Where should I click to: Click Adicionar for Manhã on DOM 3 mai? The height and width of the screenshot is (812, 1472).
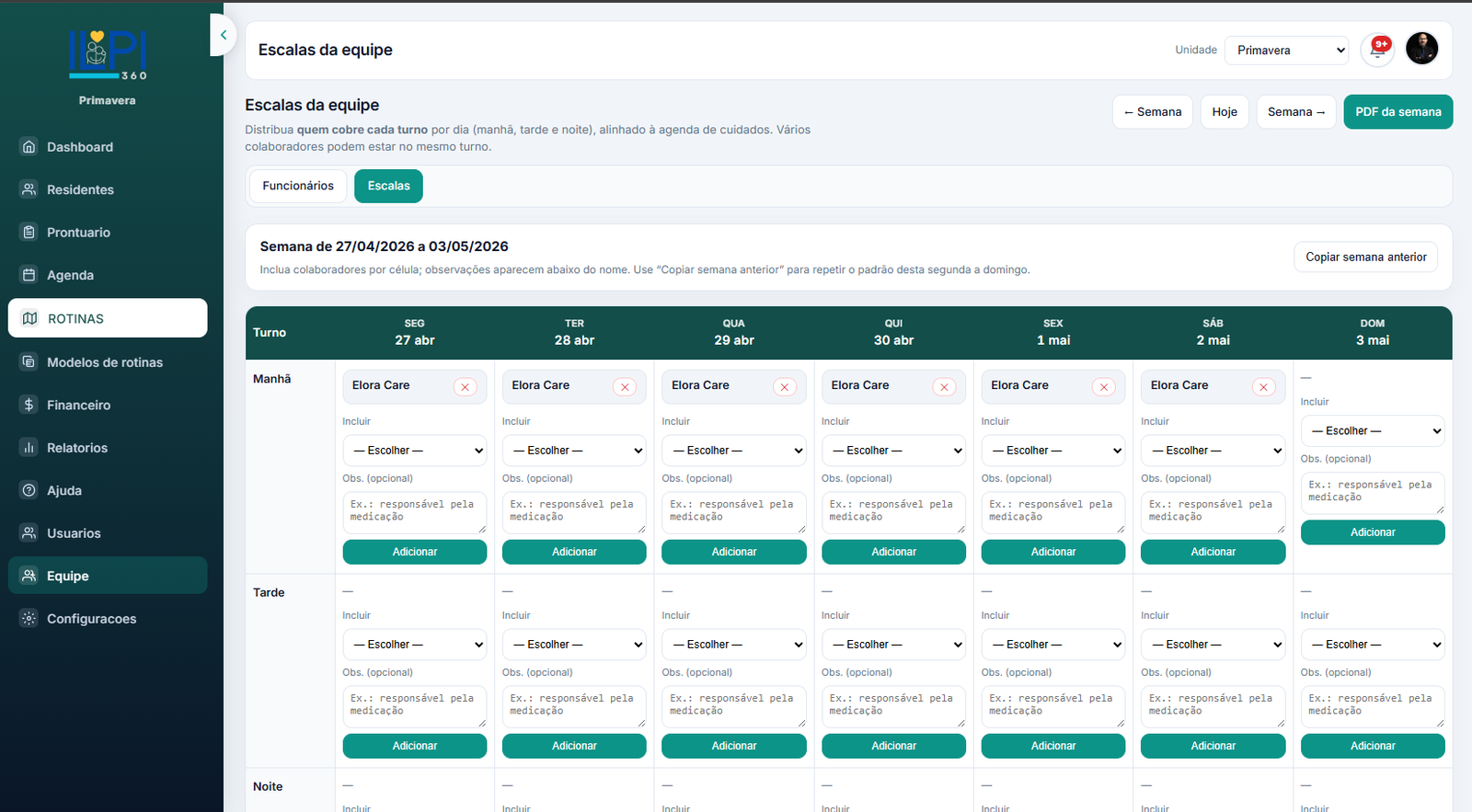click(1373, 532)
